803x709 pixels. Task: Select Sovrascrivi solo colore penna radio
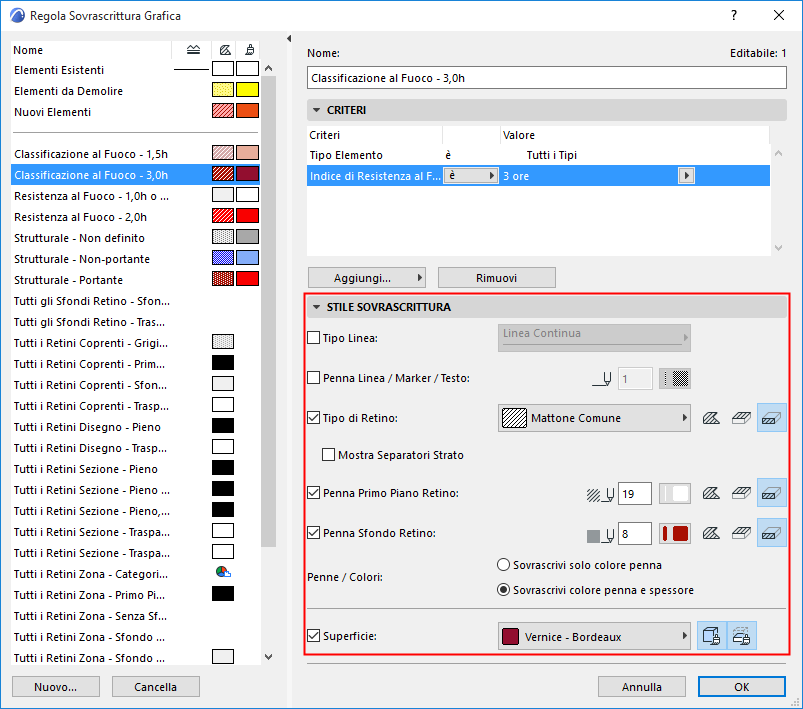pos(503,565)
